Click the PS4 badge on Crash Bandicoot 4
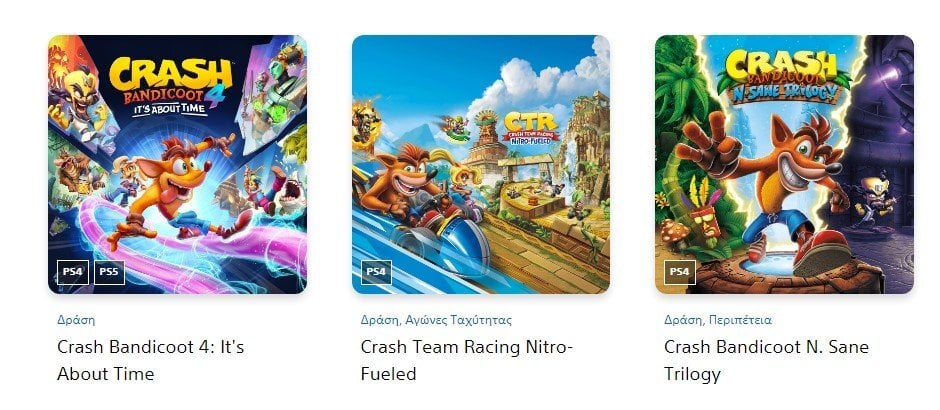 coord(73,272)
